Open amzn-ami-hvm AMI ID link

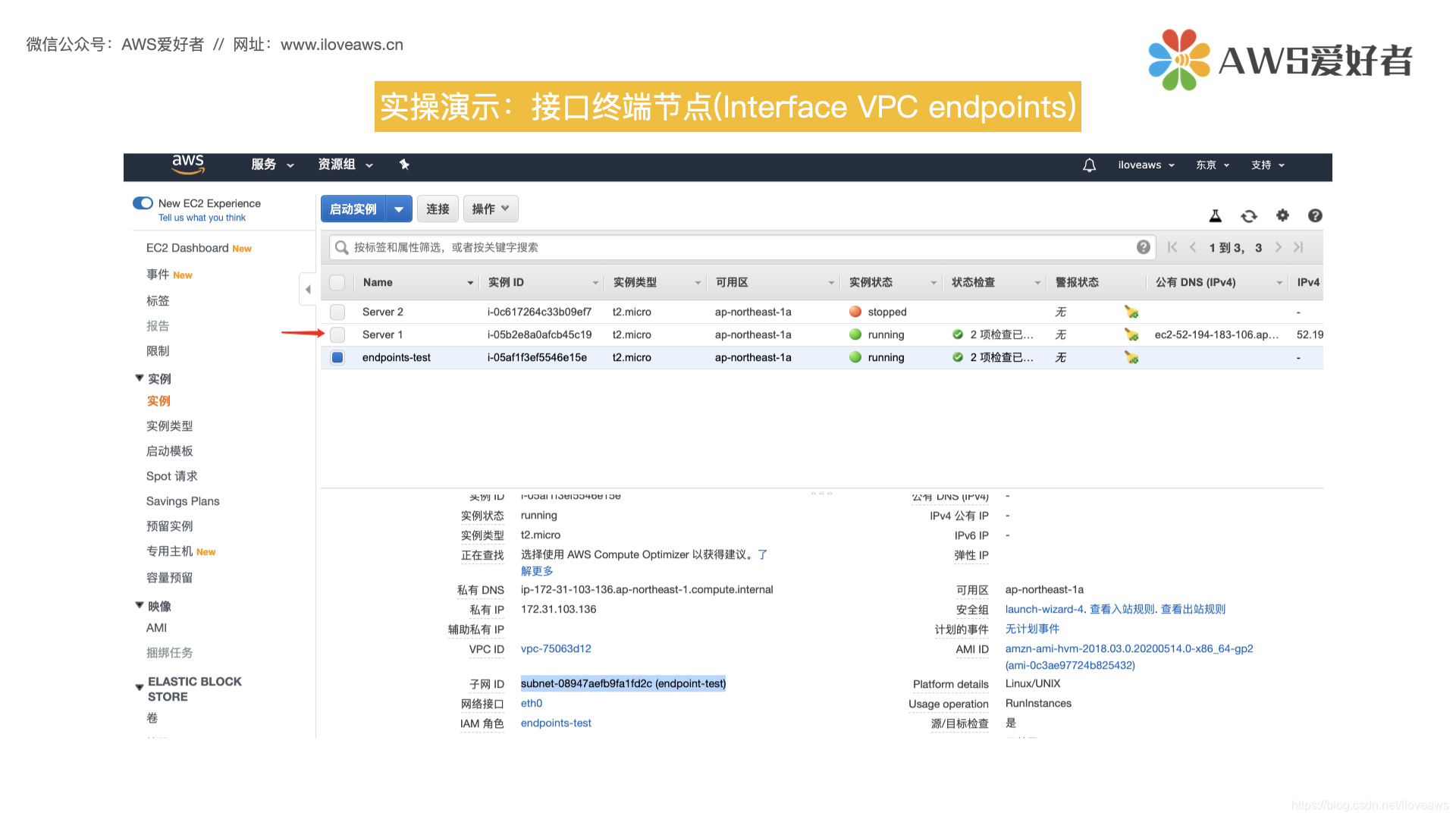click(1129, 657)
